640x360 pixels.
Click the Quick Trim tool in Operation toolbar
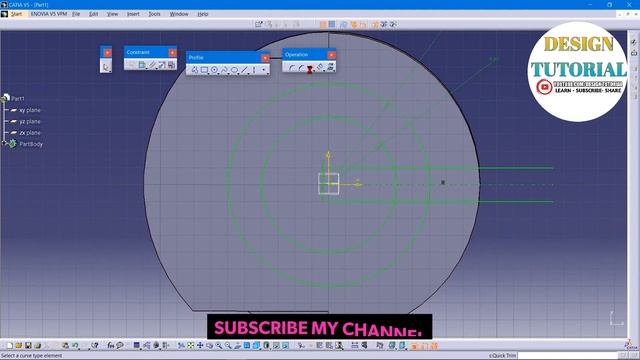coord(310,68)
